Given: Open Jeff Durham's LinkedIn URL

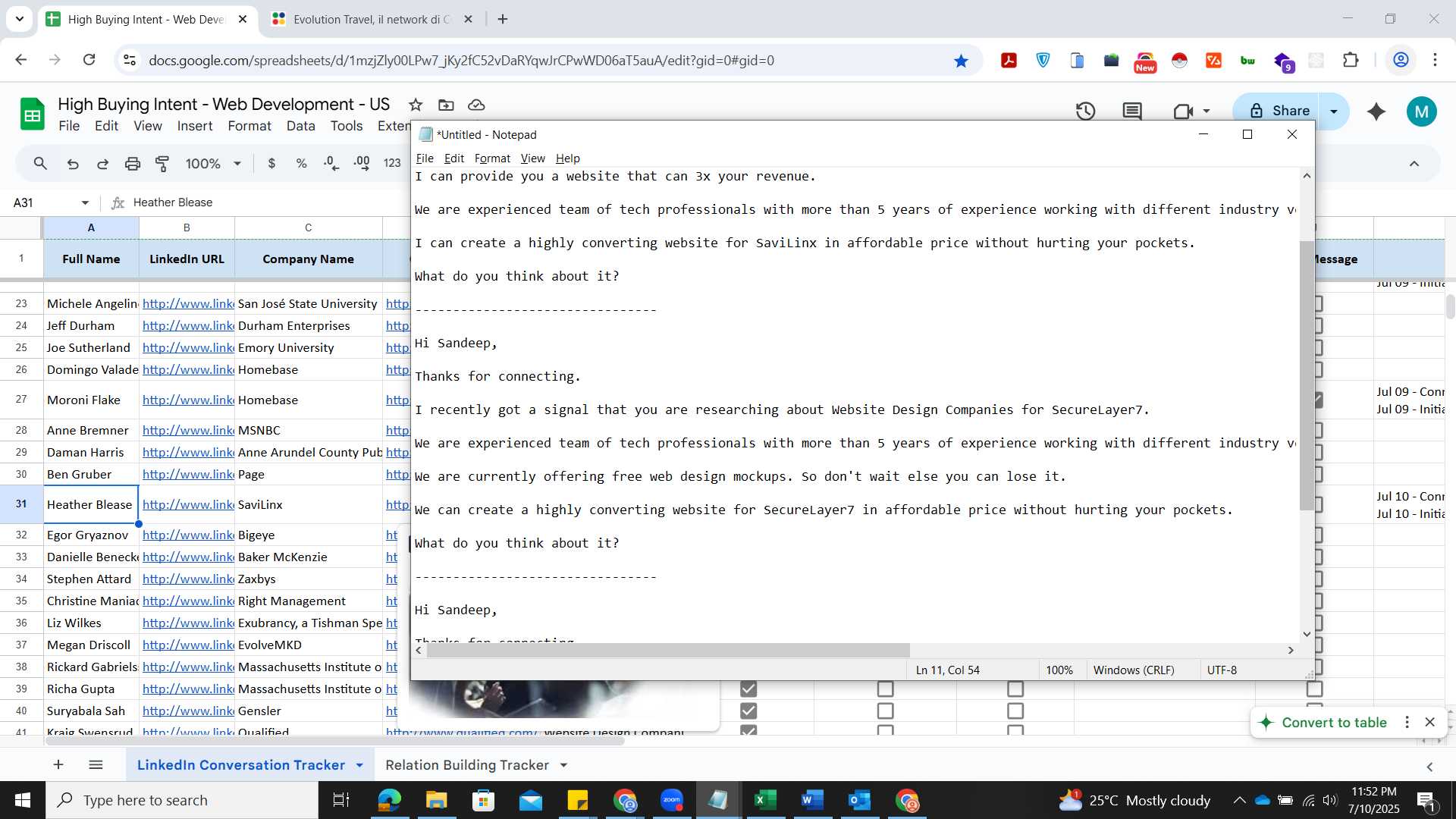Looking at the screenshot, I should click(x=188, y=325).
